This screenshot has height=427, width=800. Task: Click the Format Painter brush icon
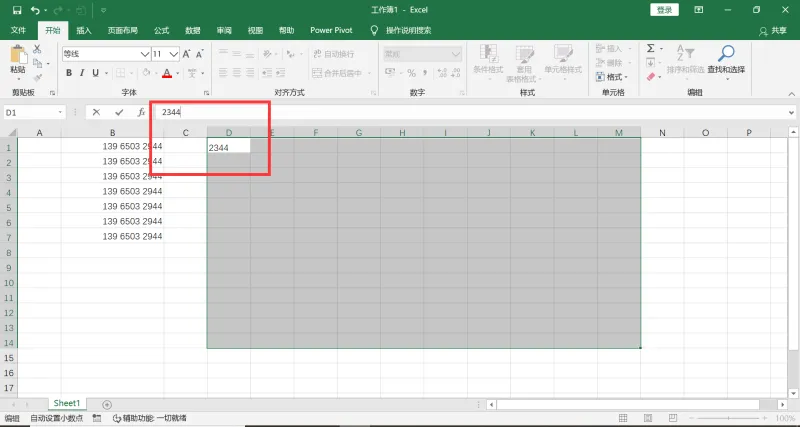click(37, 78)
